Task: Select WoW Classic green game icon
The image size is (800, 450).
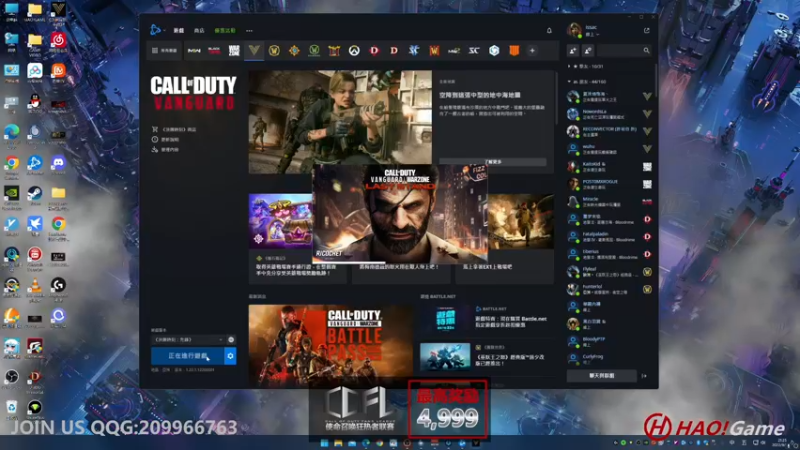Action: coord(314,51)
